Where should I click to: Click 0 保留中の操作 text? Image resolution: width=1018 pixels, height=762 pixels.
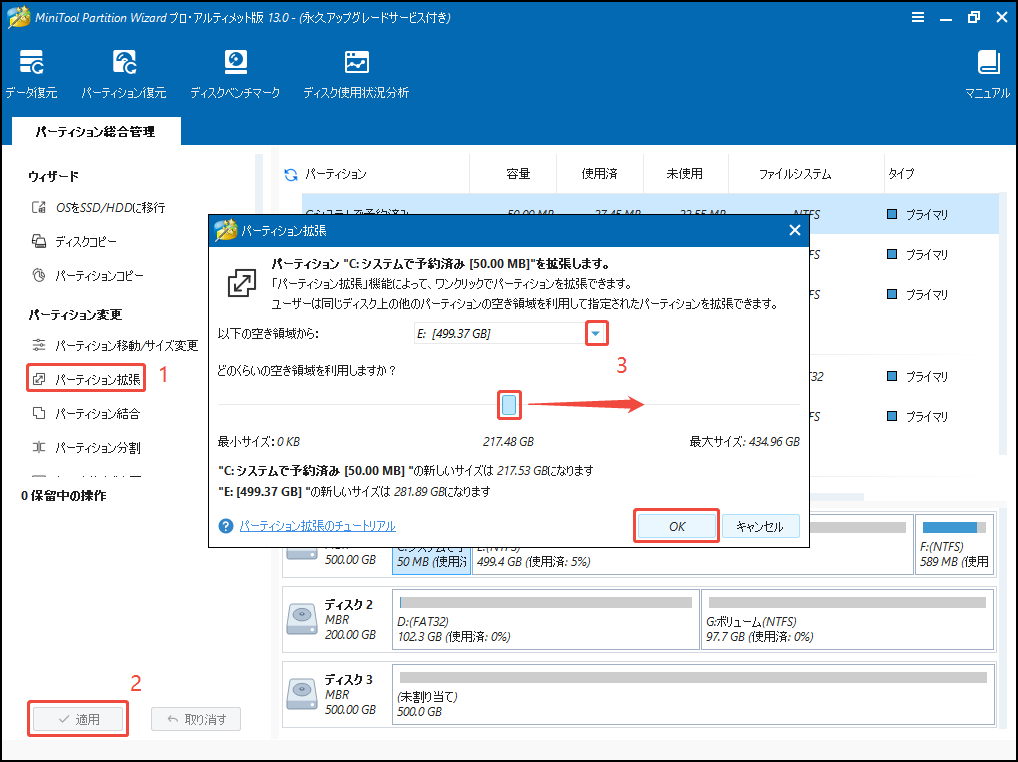coord(64,496)
